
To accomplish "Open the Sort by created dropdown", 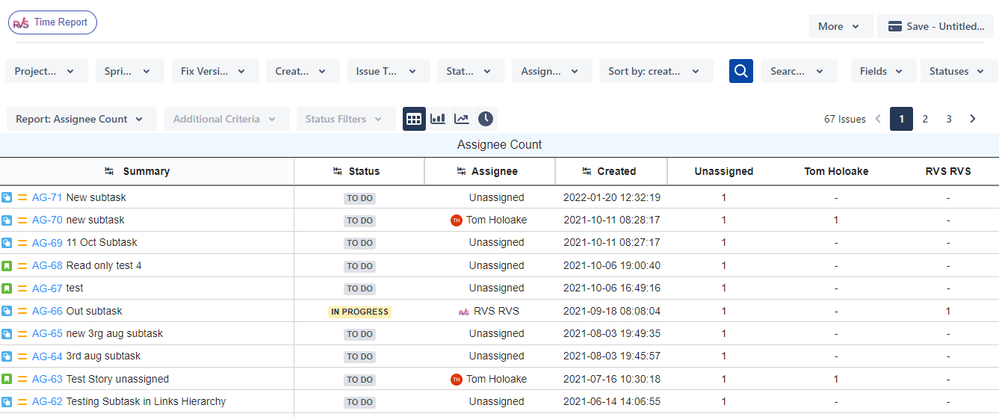I will coord(656,71).
